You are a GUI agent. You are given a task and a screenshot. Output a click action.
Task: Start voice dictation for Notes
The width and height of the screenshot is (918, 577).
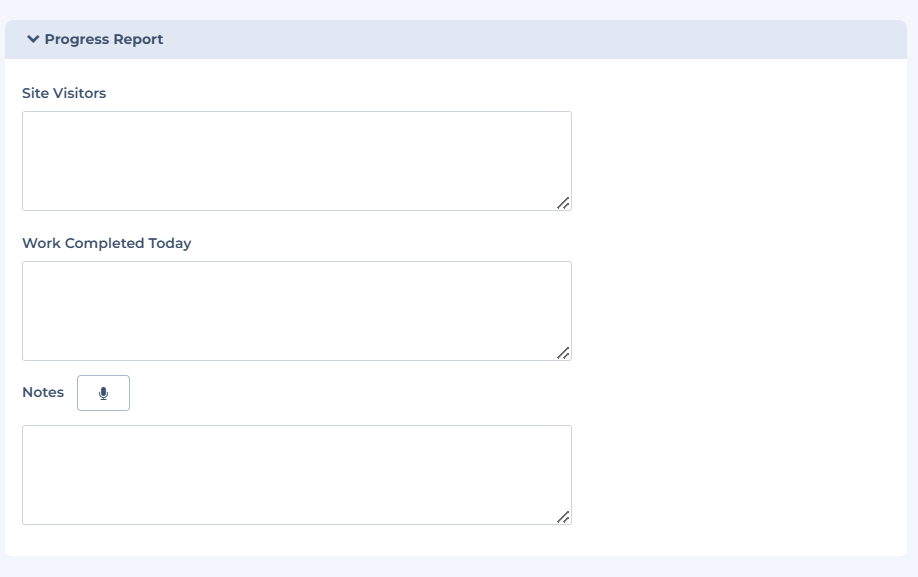coord(103,393)
